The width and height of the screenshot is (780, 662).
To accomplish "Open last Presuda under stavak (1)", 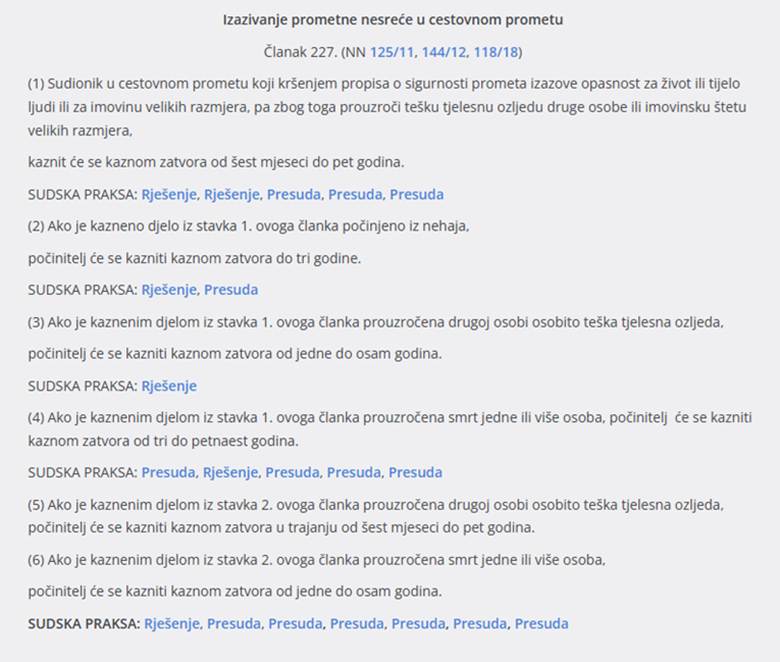I will tap(416, 194).
